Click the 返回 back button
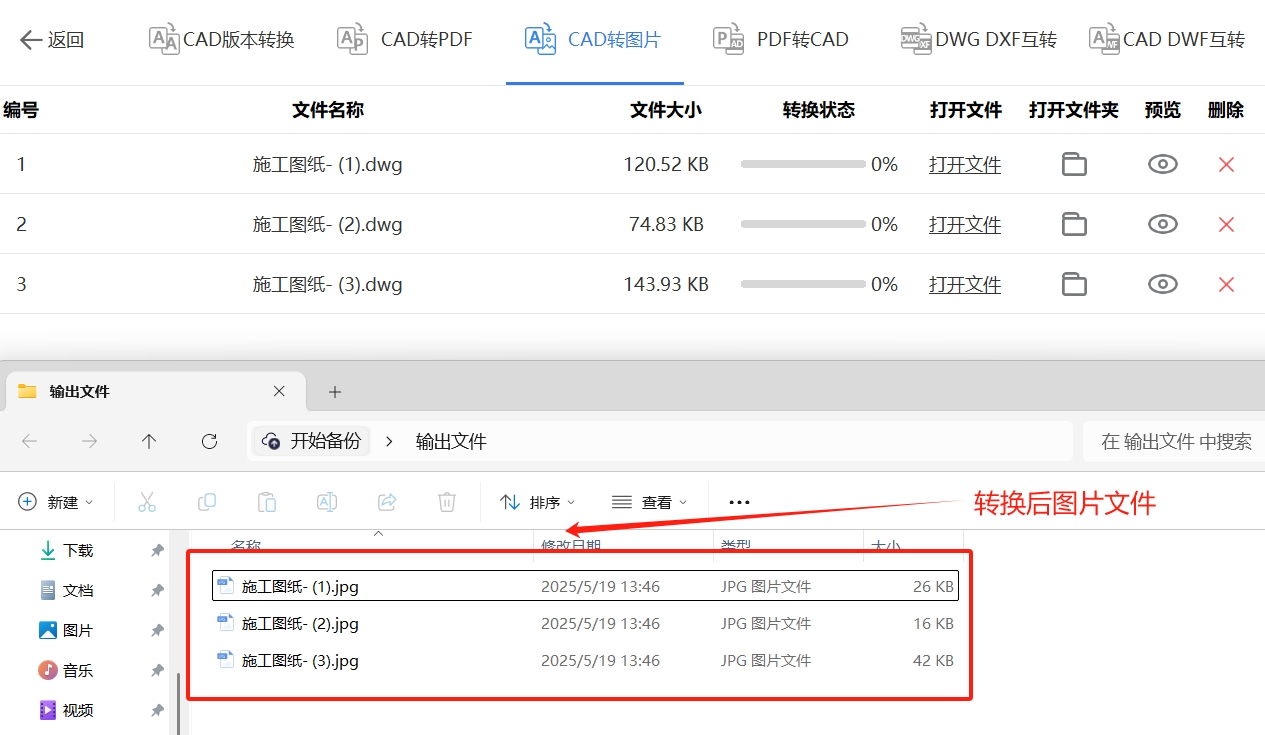 click(x=52, y=40)
